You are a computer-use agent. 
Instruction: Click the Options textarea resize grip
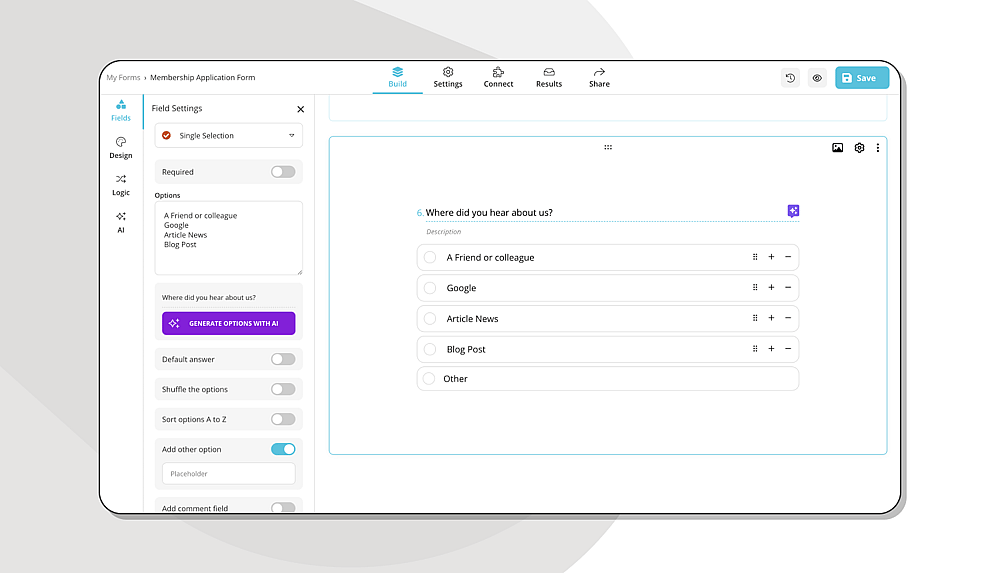(x=299, y=272)
